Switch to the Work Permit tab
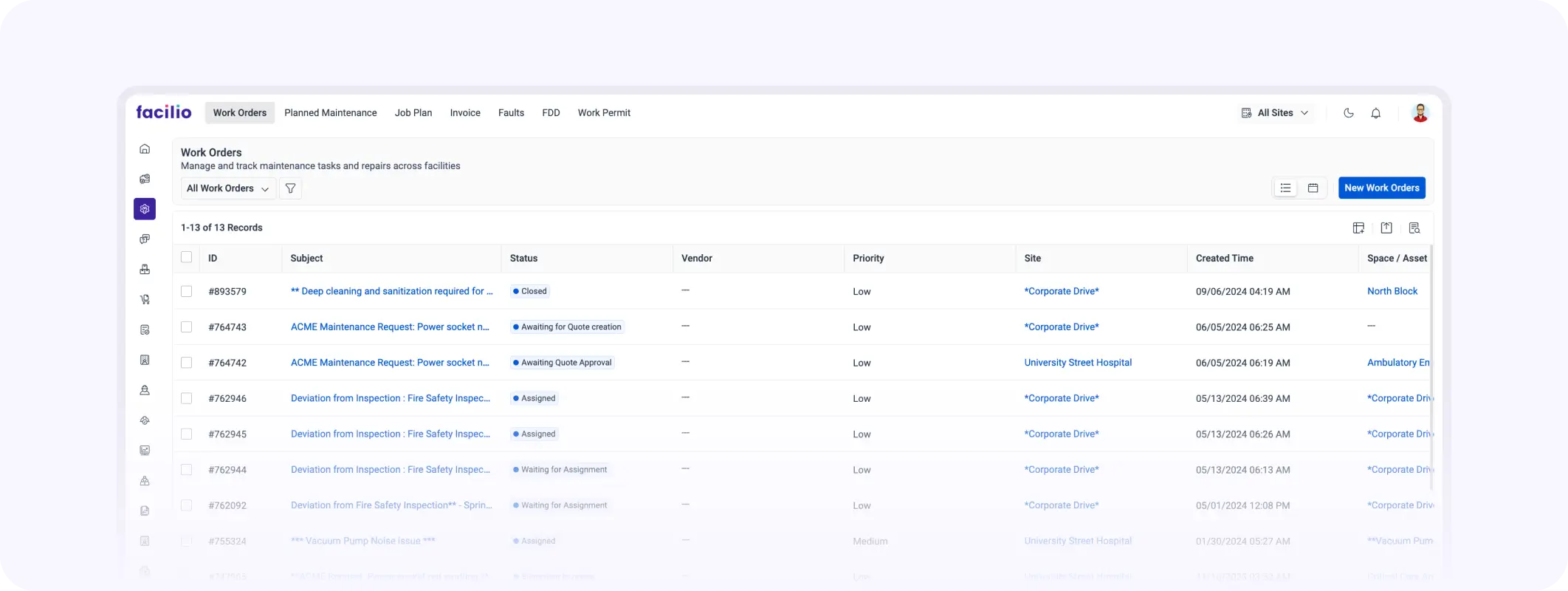This screenshot has height=591, width=1568. pyautogui.click(x=604, y=113)
